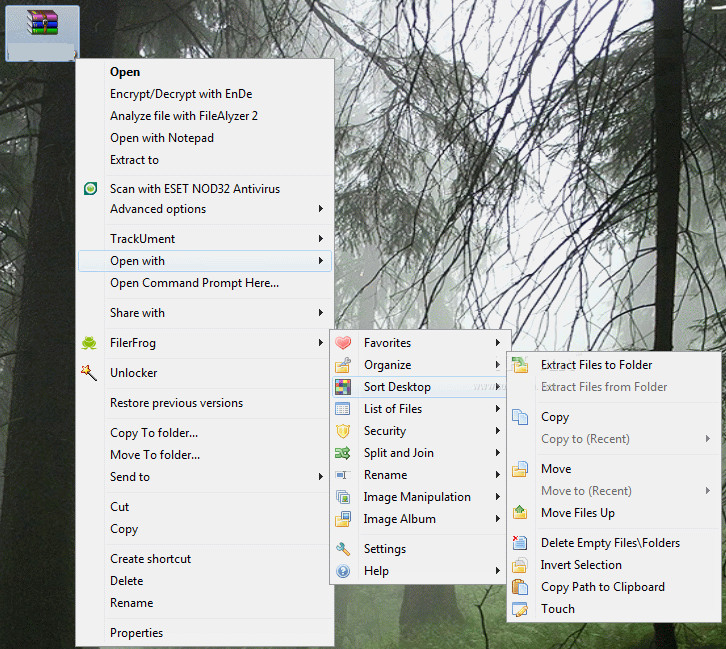
Task: Click the Move Files Up icon
Action: [x=520, y=512]
